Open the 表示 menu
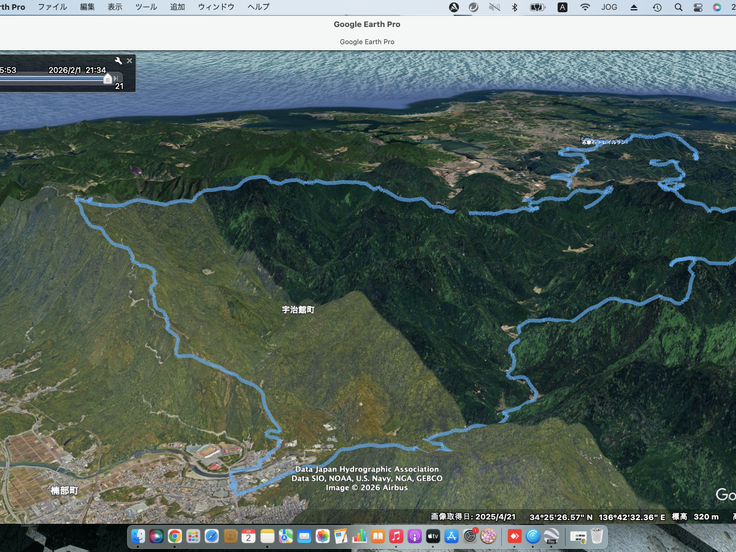 (115, 7)
